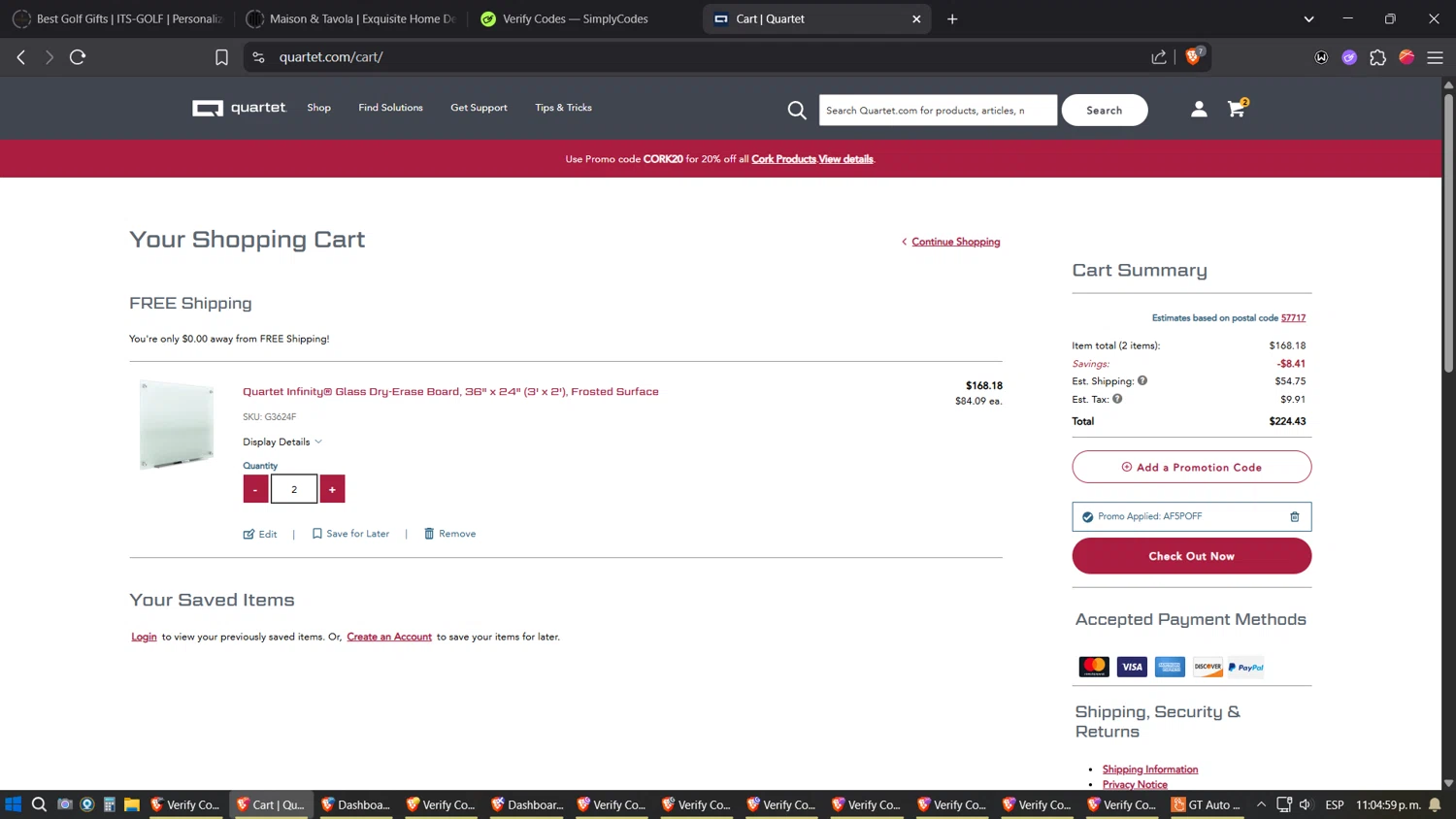Screen dimensions: 1456x819
Task: Click the address bar URL quartet.com/cart/
Action: point(331,57)
